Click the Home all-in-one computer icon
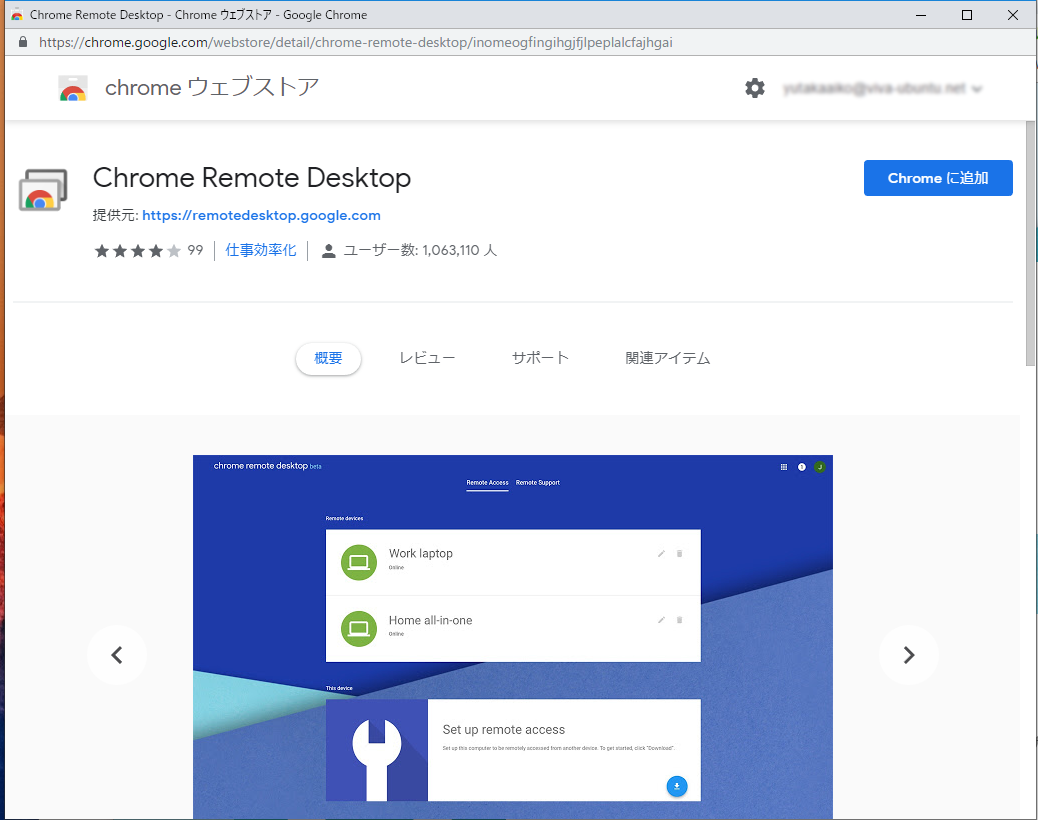 click(359, 629)
